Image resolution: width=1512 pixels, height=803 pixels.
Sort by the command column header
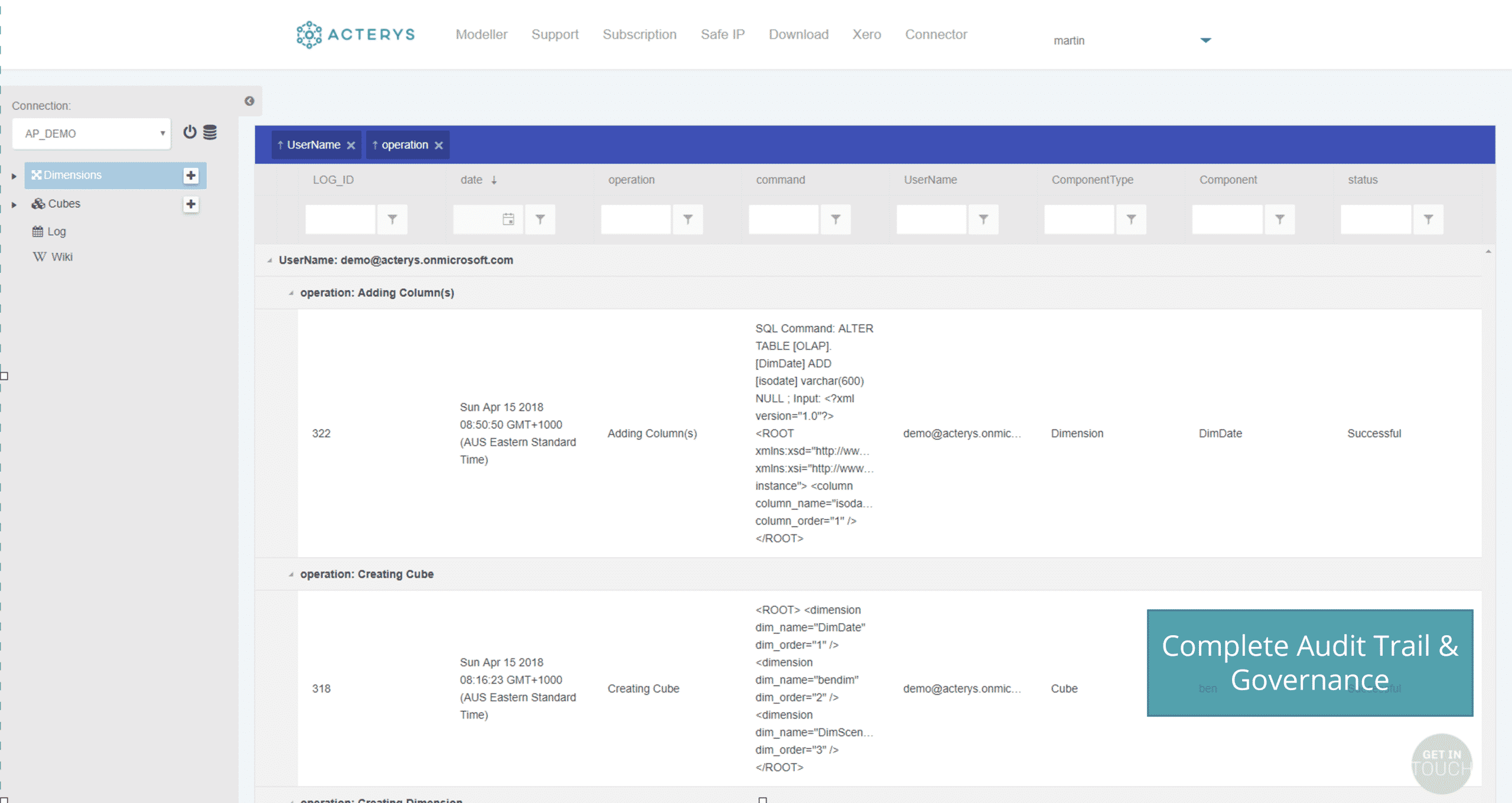(780, 180)
